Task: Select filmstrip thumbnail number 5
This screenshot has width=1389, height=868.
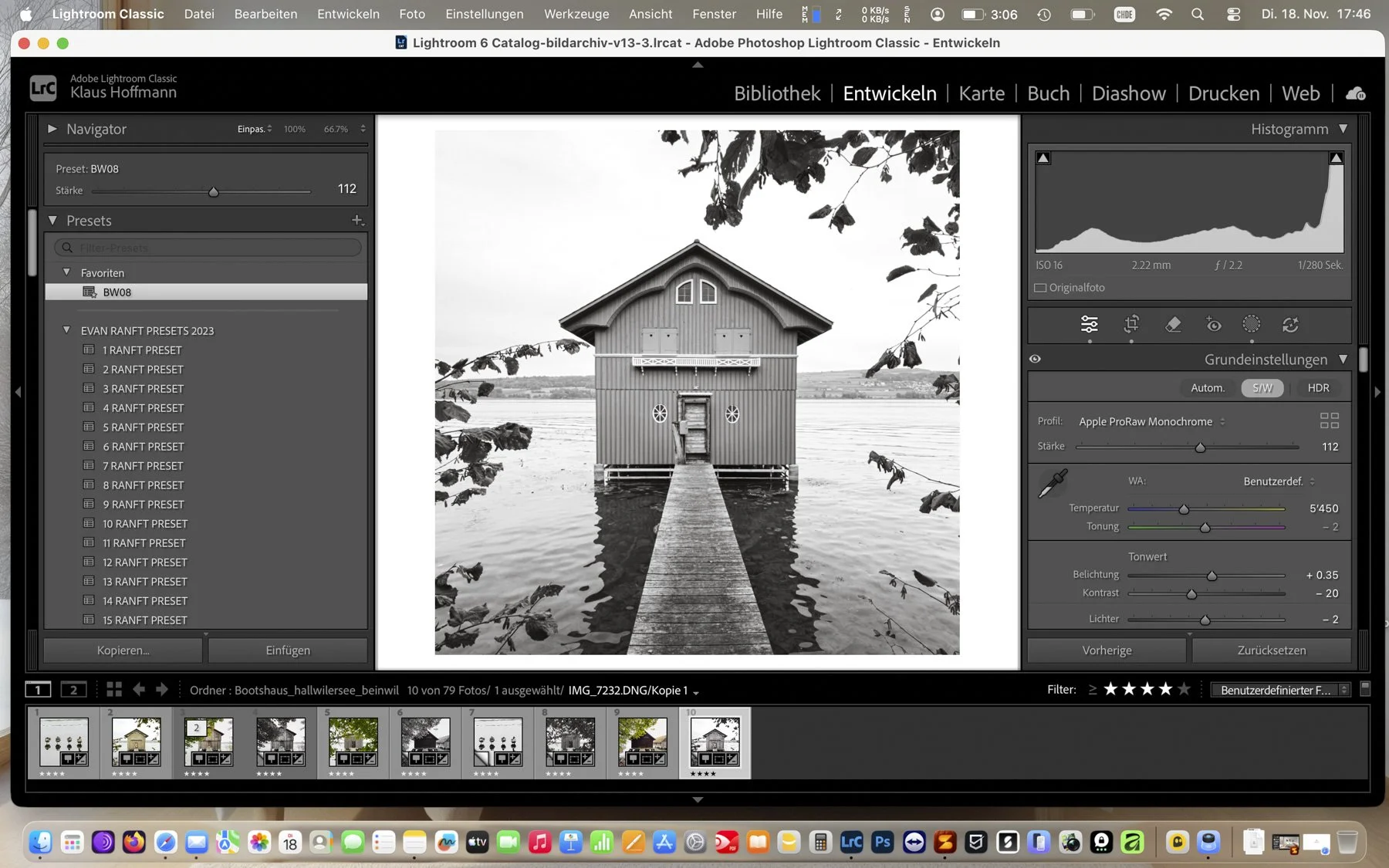Action: click(x=353, y=742)
